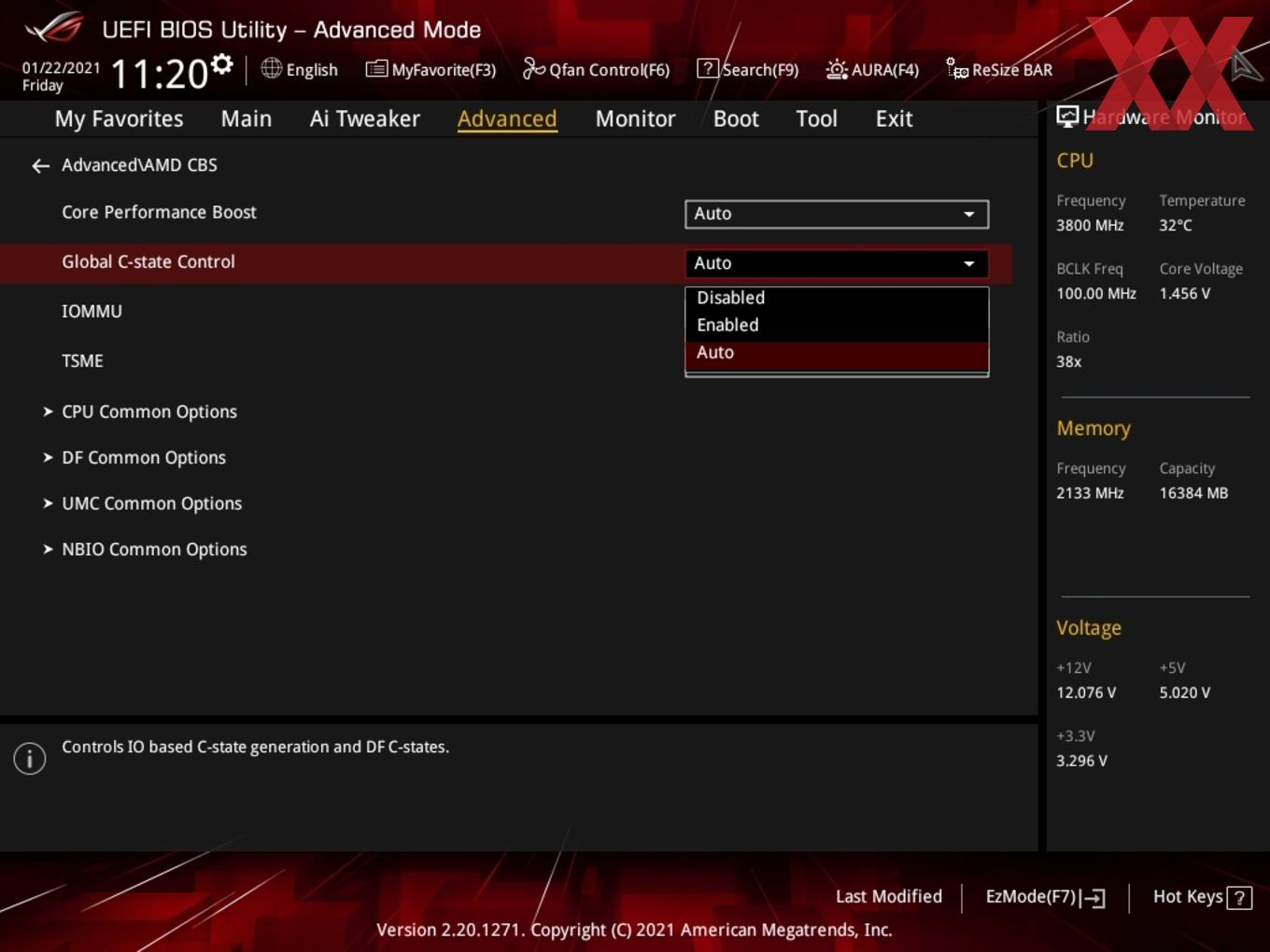Click the globe language icon
The height and width of the screenshot is (952, 1270).
(x=271, y=68)
